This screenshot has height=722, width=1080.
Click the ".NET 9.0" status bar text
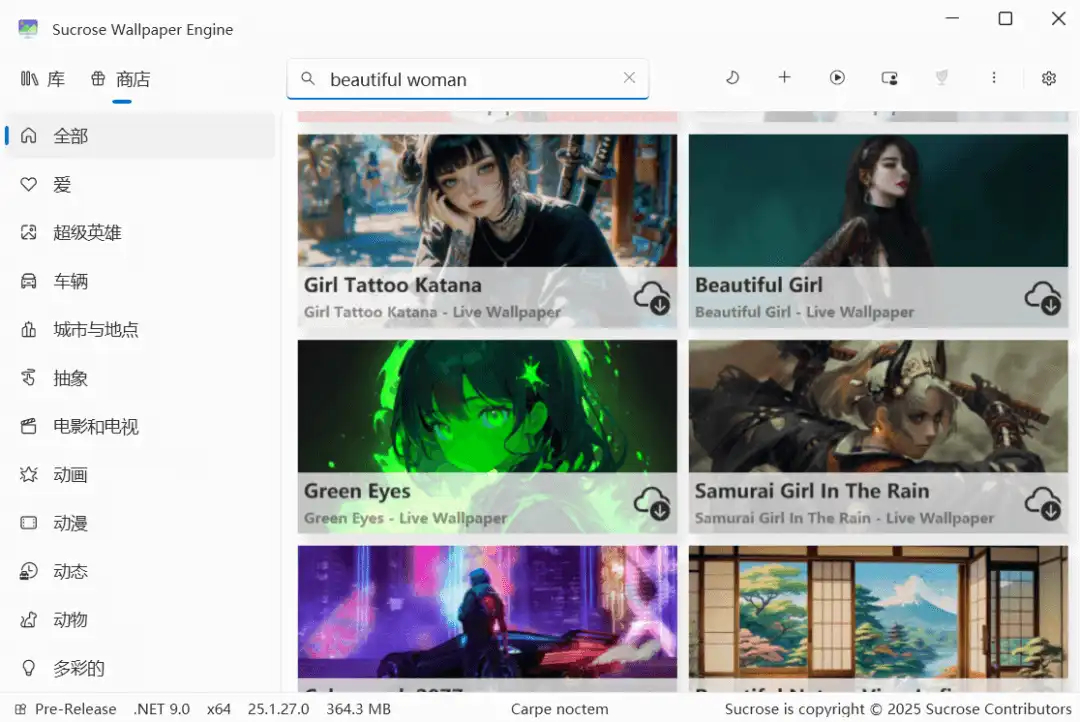(x=161, y=709)
